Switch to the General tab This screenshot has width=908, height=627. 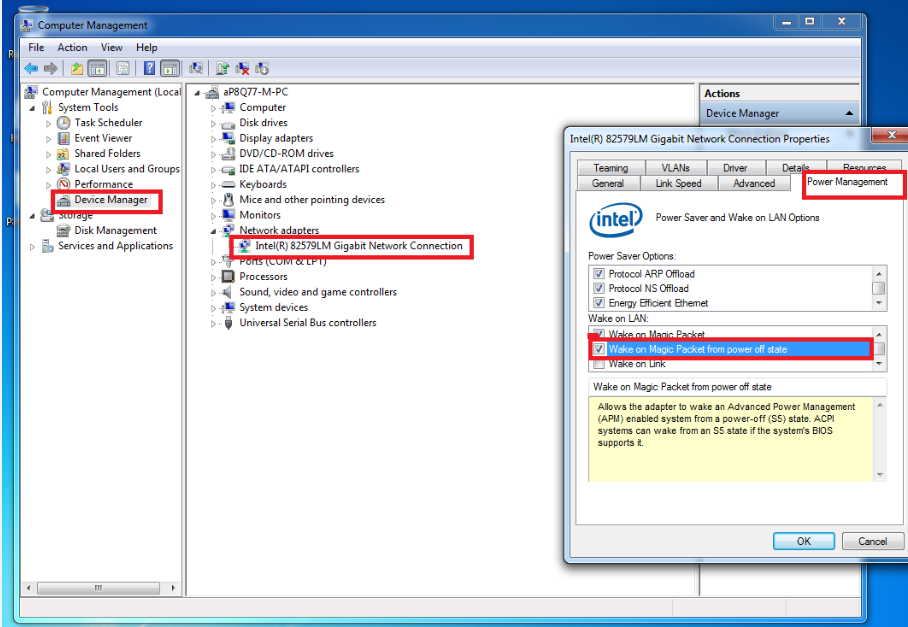pos(608,184)
